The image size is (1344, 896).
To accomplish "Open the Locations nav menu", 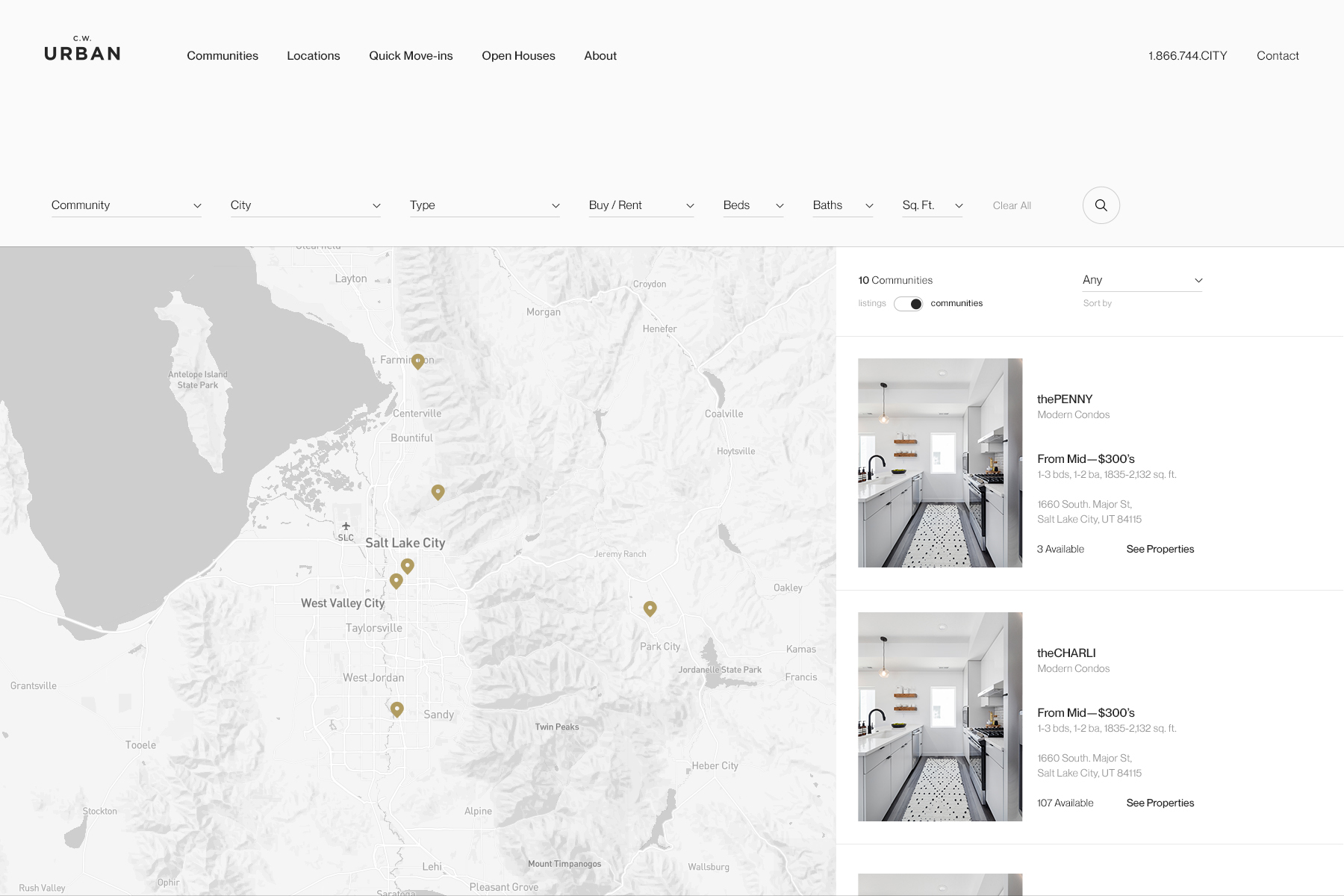I will [314, 56].
